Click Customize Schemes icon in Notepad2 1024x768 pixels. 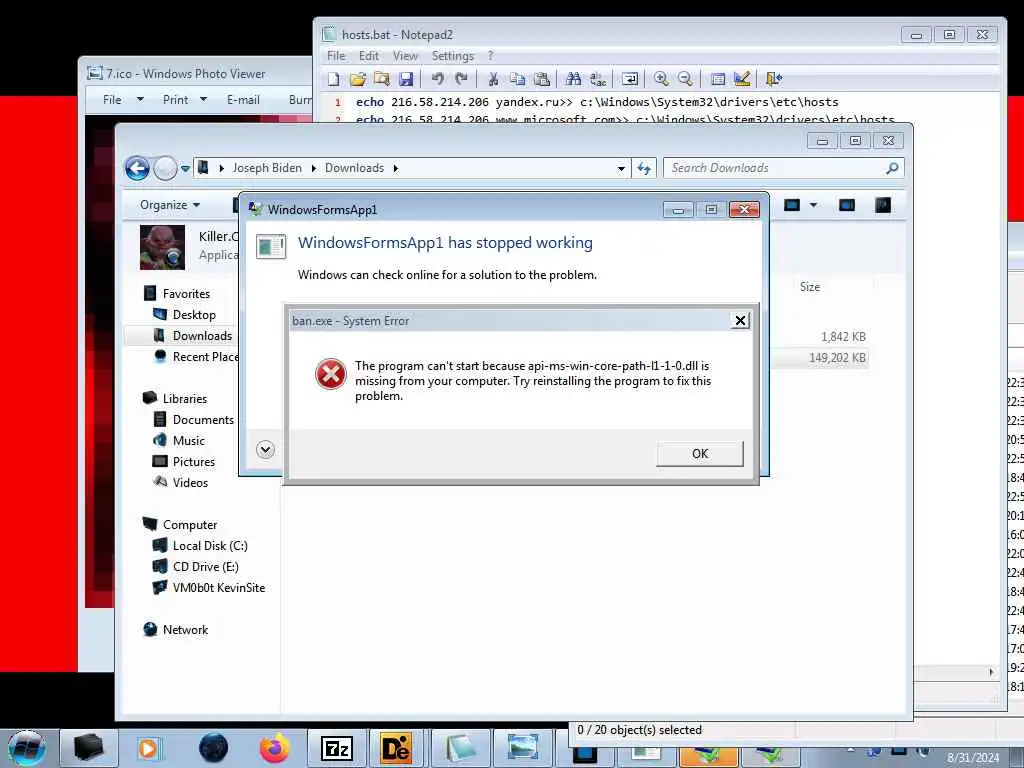[742, 79]
